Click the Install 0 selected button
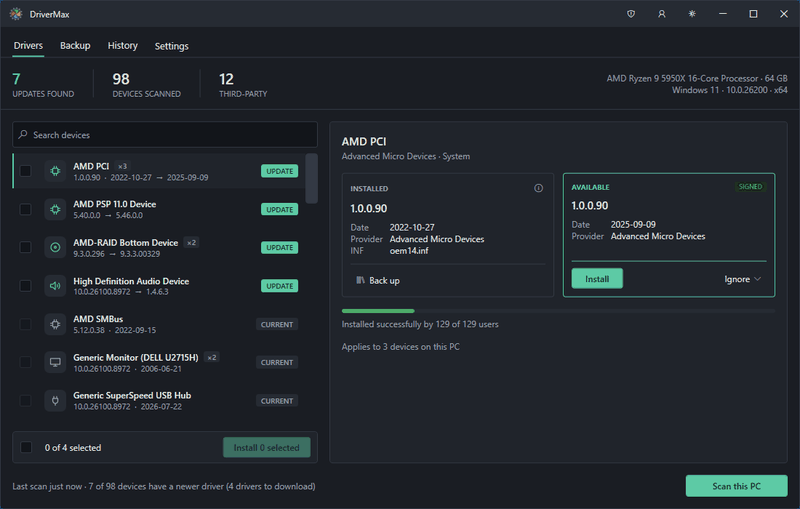Screen dimensions: 800x509 (x=266, y=447)
